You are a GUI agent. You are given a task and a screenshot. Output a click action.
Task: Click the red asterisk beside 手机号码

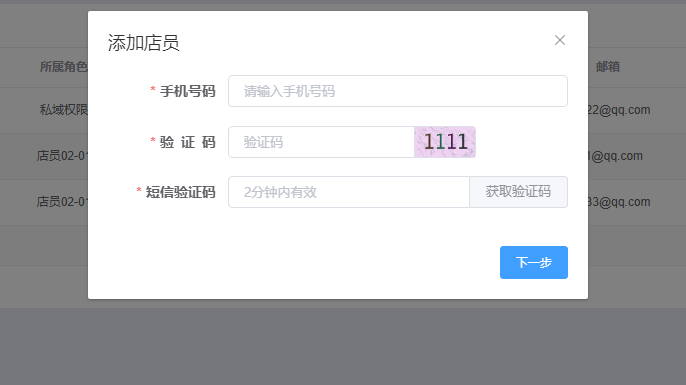tap(153, 90)
